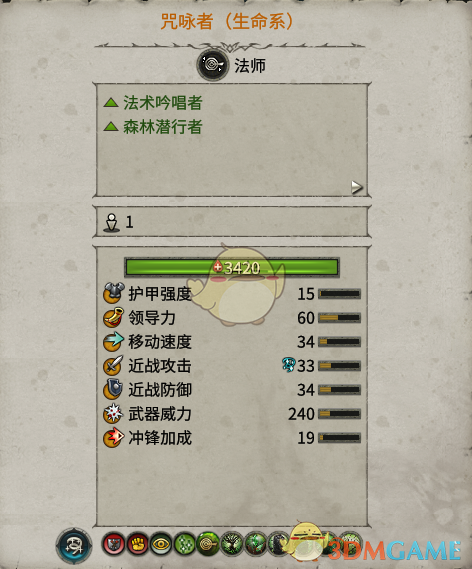Click the round caster icon beside 法师
472x569 pixels.
pyautogui.click(x=213, y=65)
